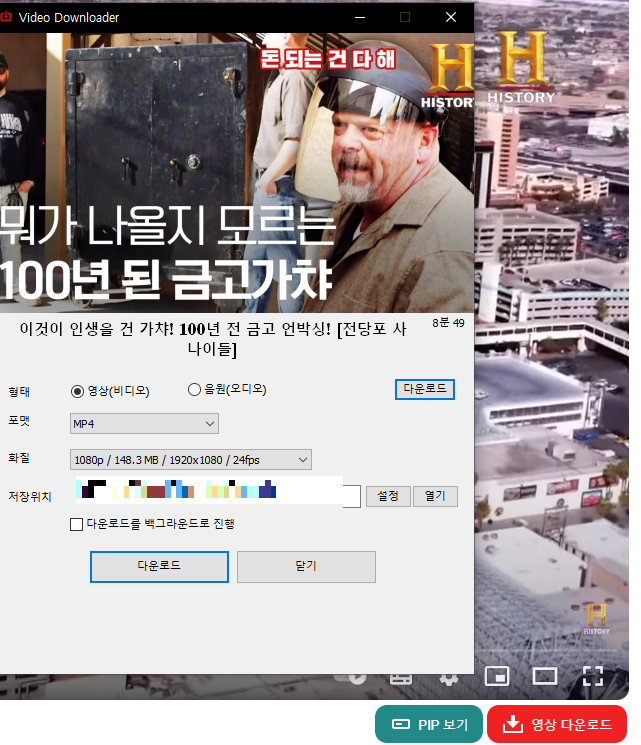Click the 열기 button to open folder
641x745 pixels.
click(x=435, y=496)
